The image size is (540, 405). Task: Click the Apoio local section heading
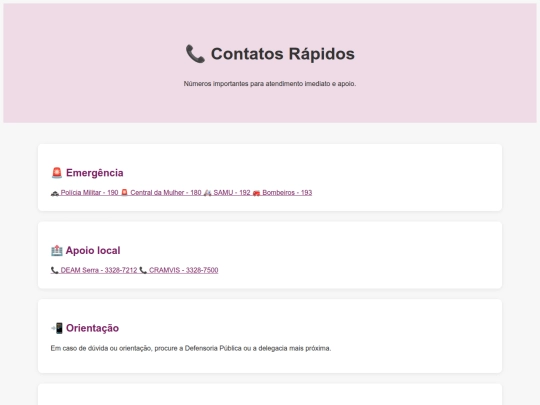click(x=86, y=250)
